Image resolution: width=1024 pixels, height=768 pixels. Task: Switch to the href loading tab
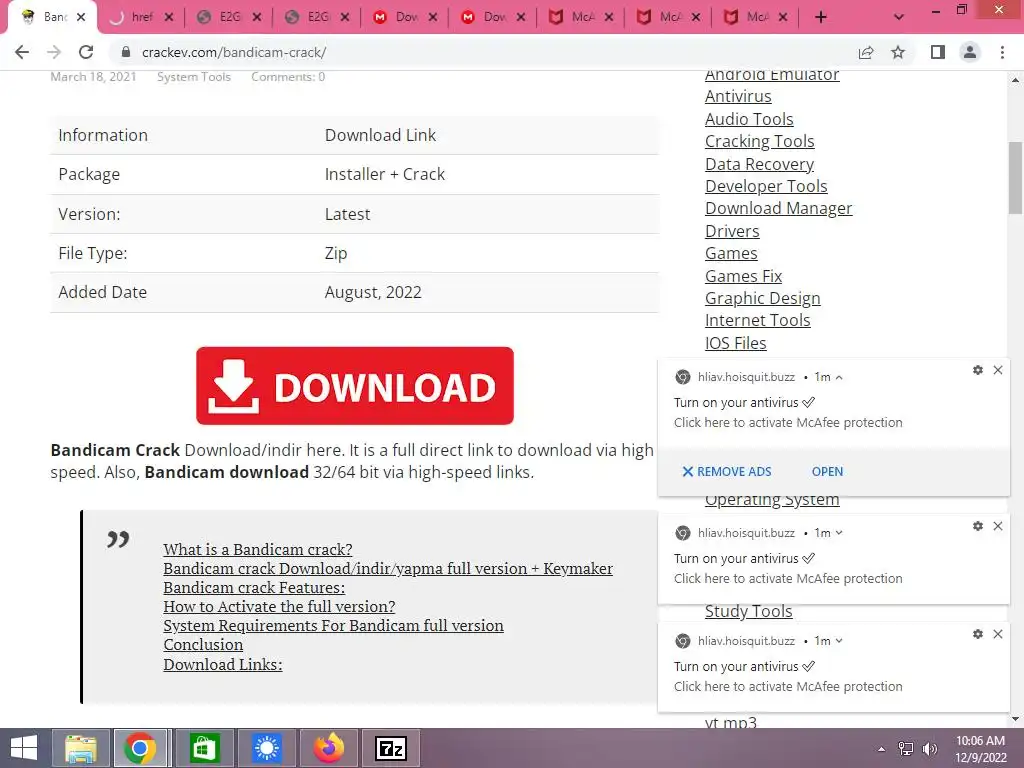tap(140, 18)
